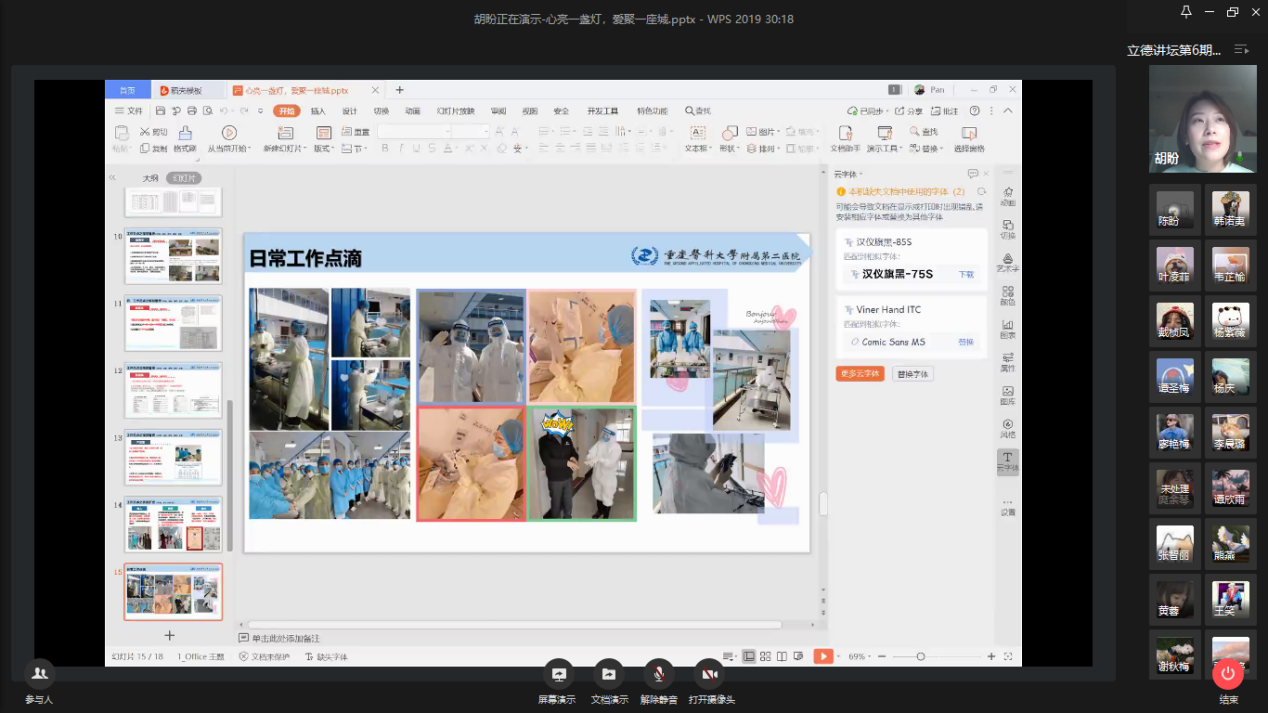Unmute microphone with 解除静音
The image size is (1268, 713).
pos(658,674)
